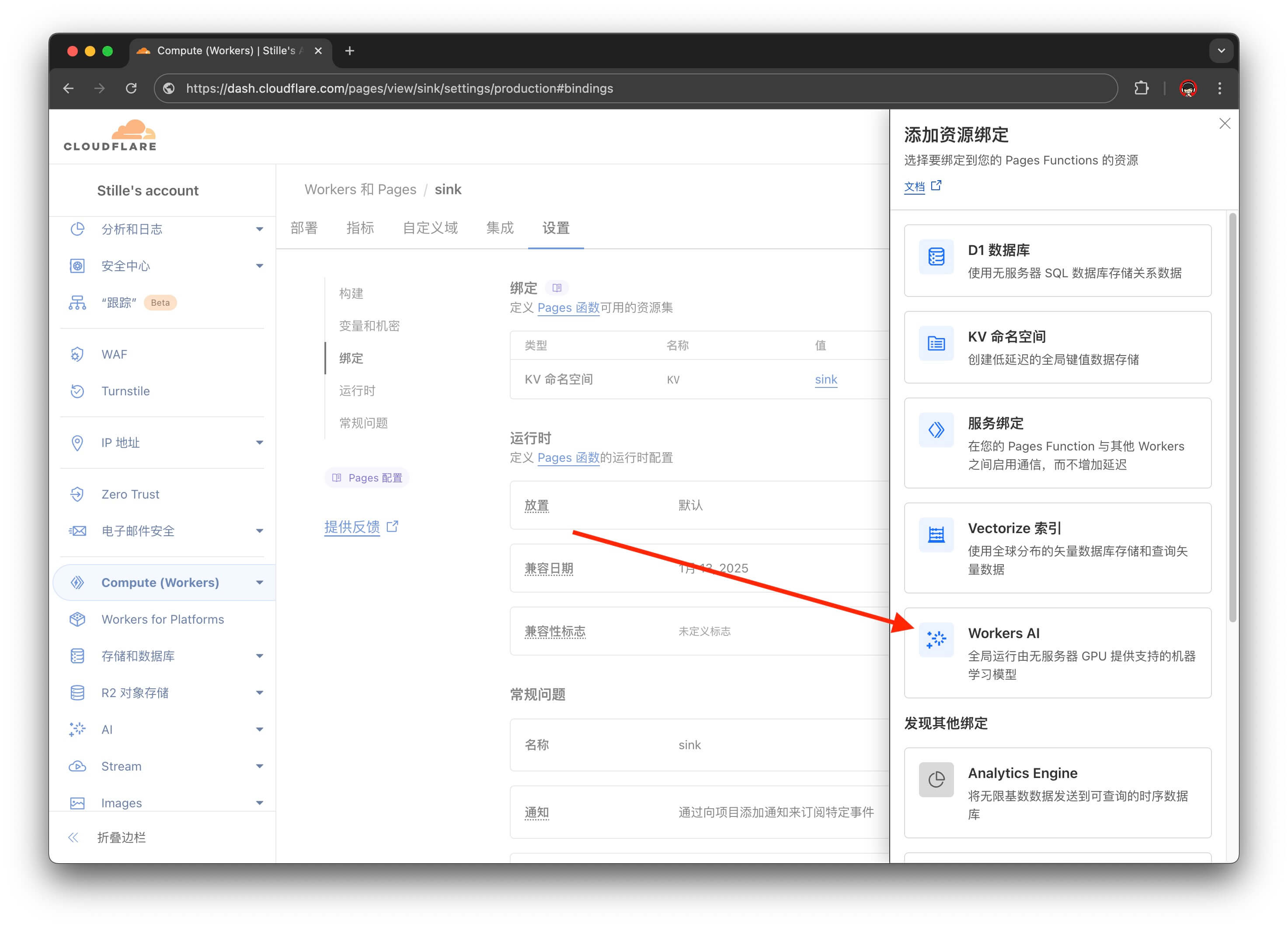Click the service binding (服务绑定) icon
Viewport: 1288px width, 928px height.
[936, 430]
